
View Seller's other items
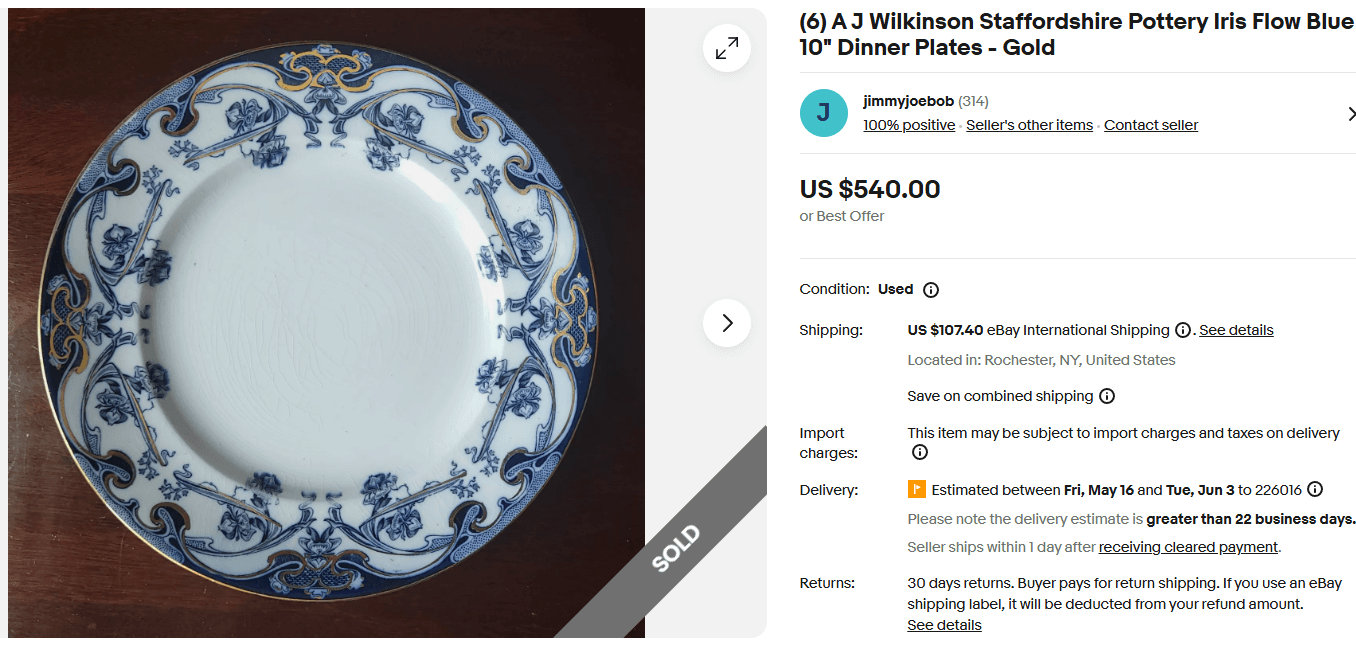pyautogui.click(x=1029, y=124)
